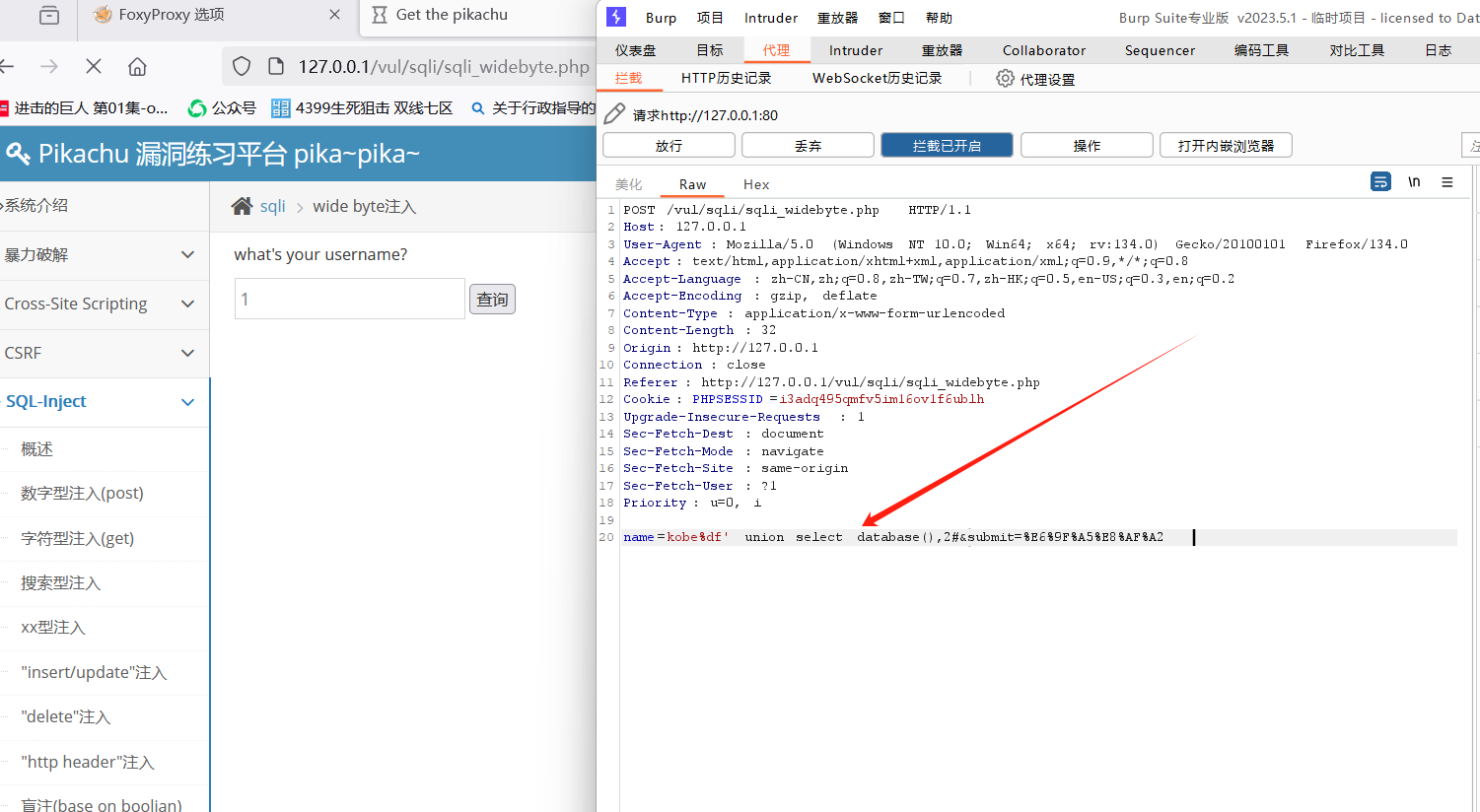
Task: Click the shield tracking protection icon
Action: [x=242, y=66]
